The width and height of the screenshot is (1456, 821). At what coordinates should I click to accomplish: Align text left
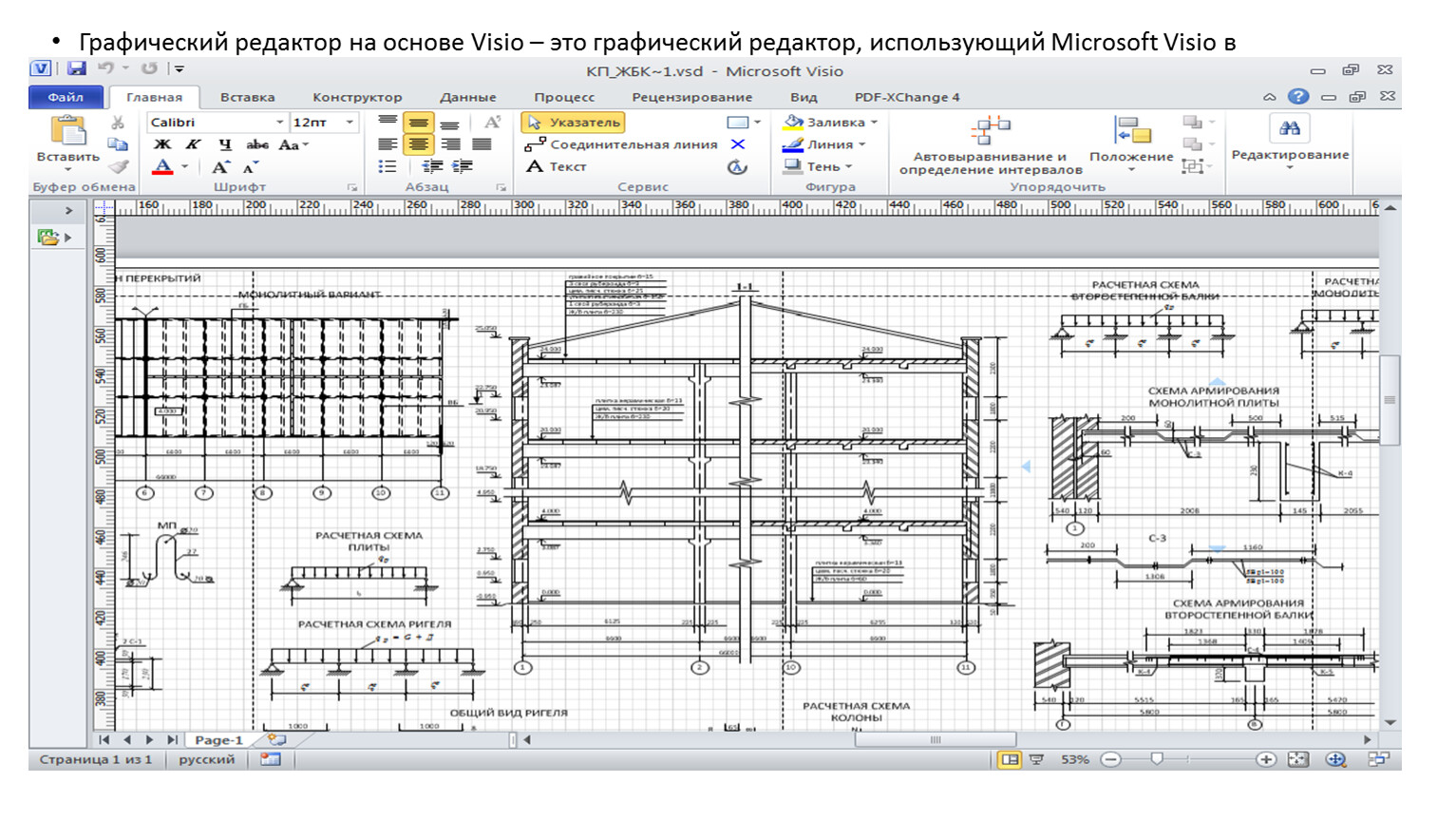click(x=388, y=144)
